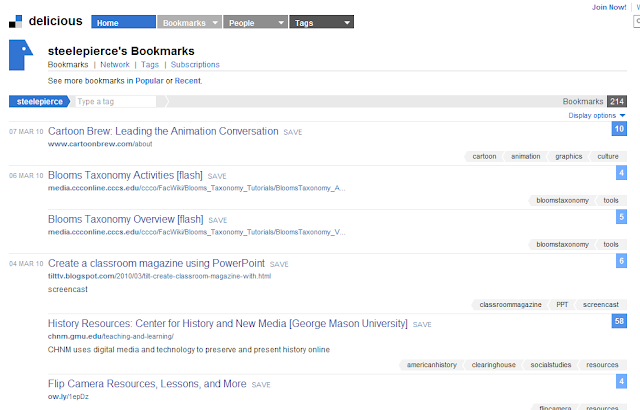Click bloomstaxonomy tag under Blooms Taxonomy Activities
This screenshot has width=640, height=410.
(x=562, y=200)
